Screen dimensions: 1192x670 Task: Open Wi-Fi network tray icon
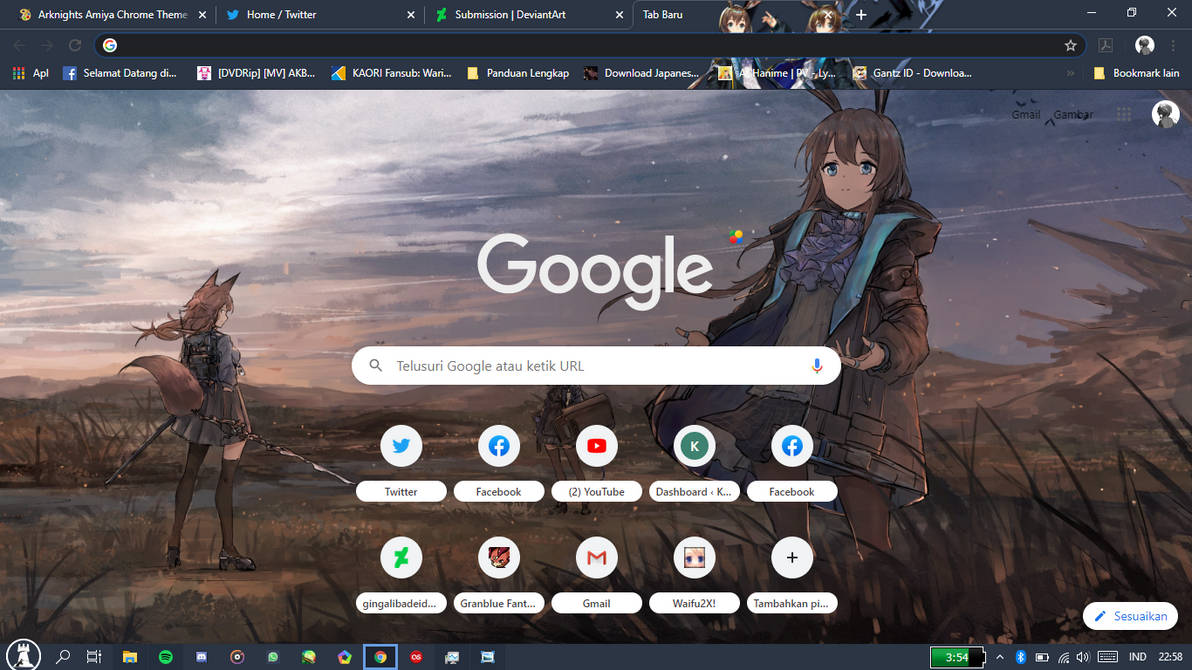pyautogui.click(x=1063, y=657)
